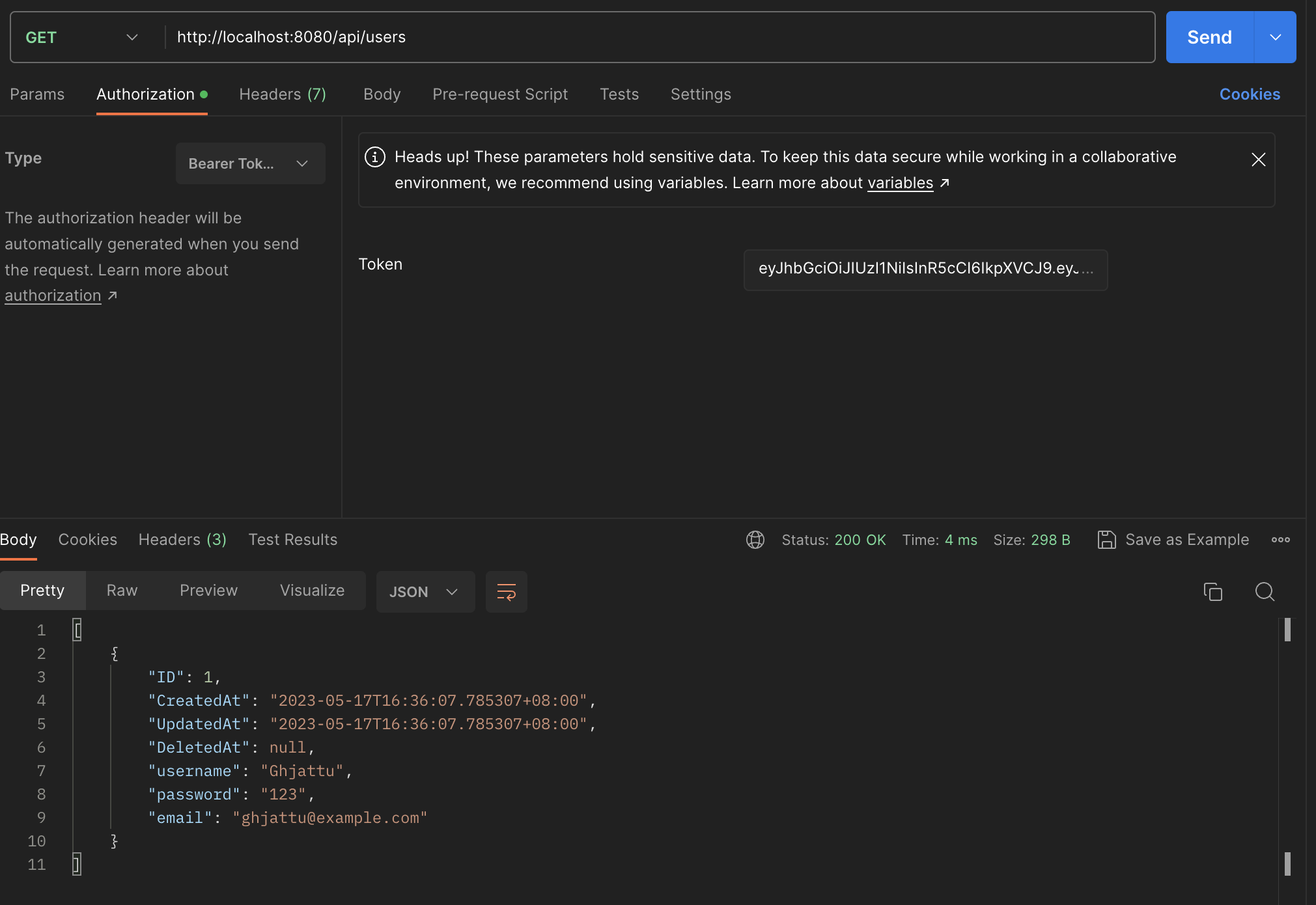Click the network globe icon
Image resolution: width=1316 pixels, height=905 pixels.
click(x=755, y=540)
